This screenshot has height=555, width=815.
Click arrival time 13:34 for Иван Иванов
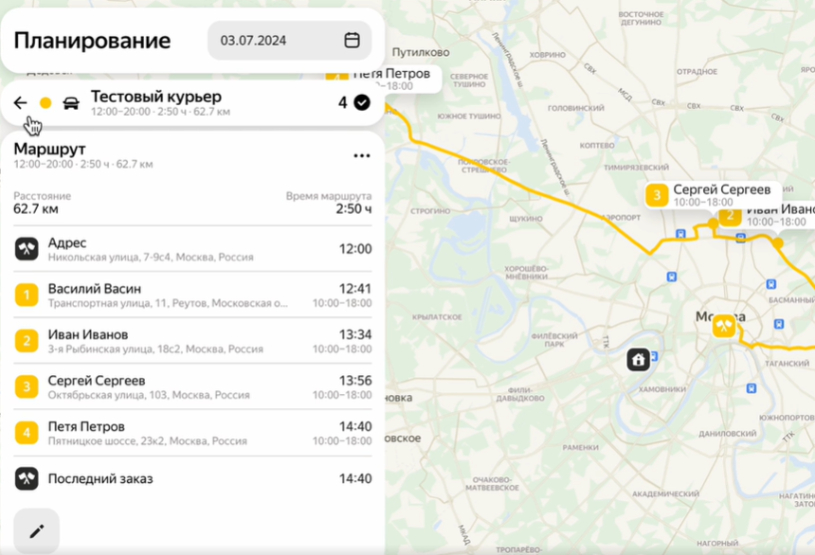coord(355,334)
